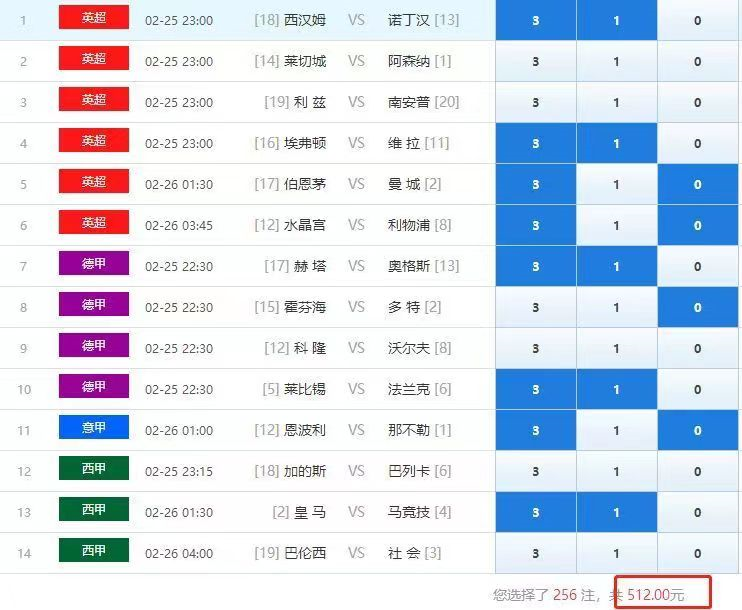Click home team name 西汉姆
Screen dimensions: 742x610
coord(305,20)
